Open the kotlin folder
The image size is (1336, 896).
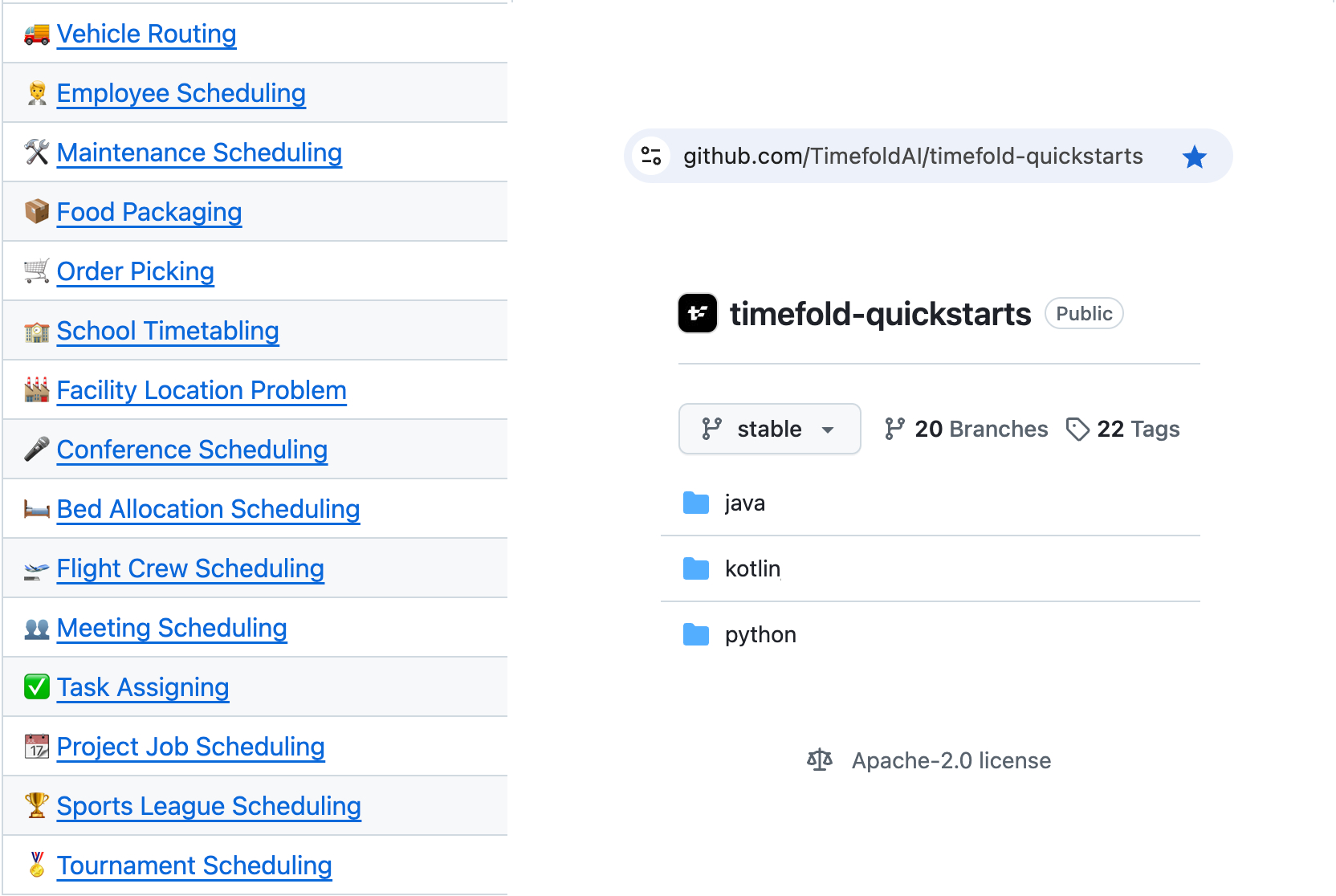click(x=752, y=569)
